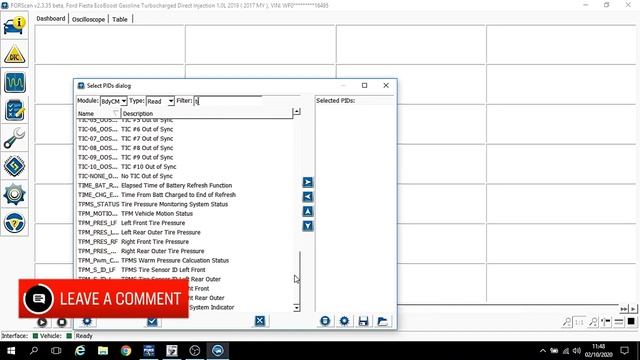Click the fast-forward double arrow button
This screenshot has height=360, width=640.
click(623, 309)
